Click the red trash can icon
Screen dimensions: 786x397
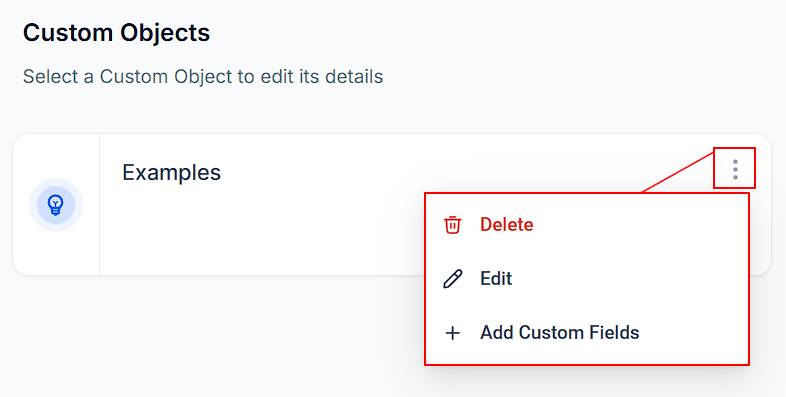452,225
